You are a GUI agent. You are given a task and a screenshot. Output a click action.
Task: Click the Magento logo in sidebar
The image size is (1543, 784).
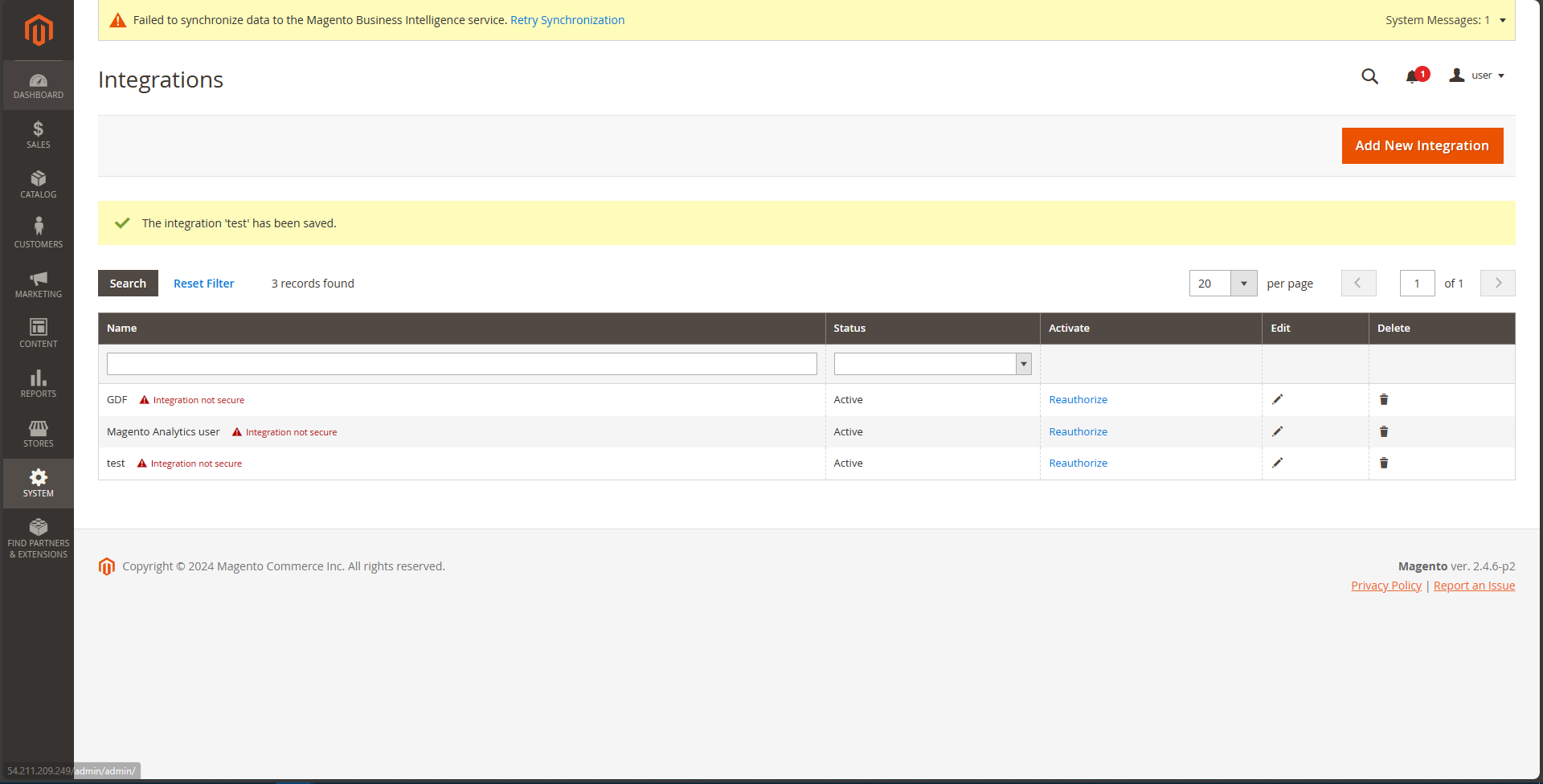pyautogui.click(x=39, y=30)
